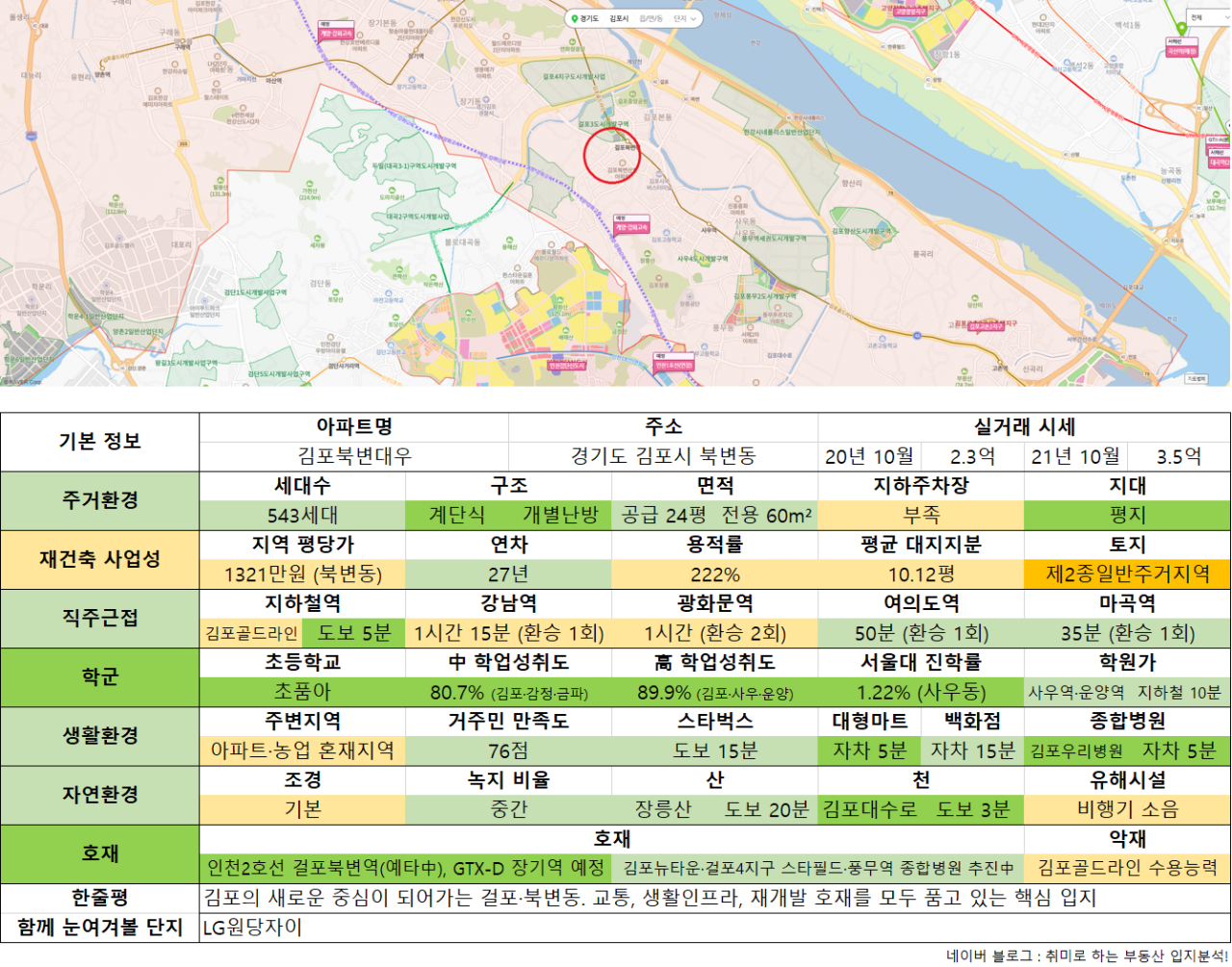Select 경기도 in the location breadcrumb
The height and width of the screenshot is (967, 1232).
[589, 18]
